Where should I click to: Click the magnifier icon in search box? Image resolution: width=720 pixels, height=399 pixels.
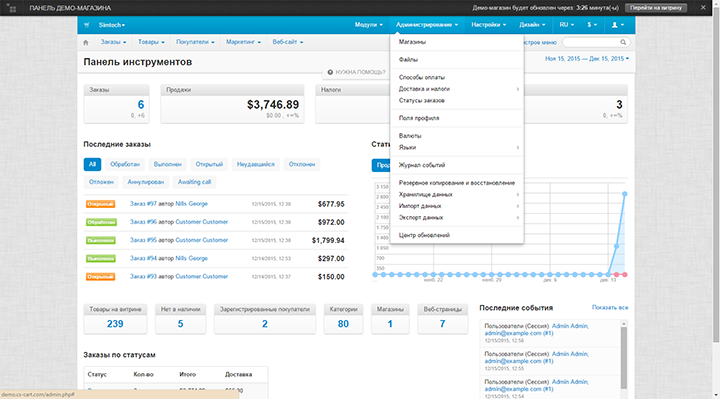coord(623,42)
